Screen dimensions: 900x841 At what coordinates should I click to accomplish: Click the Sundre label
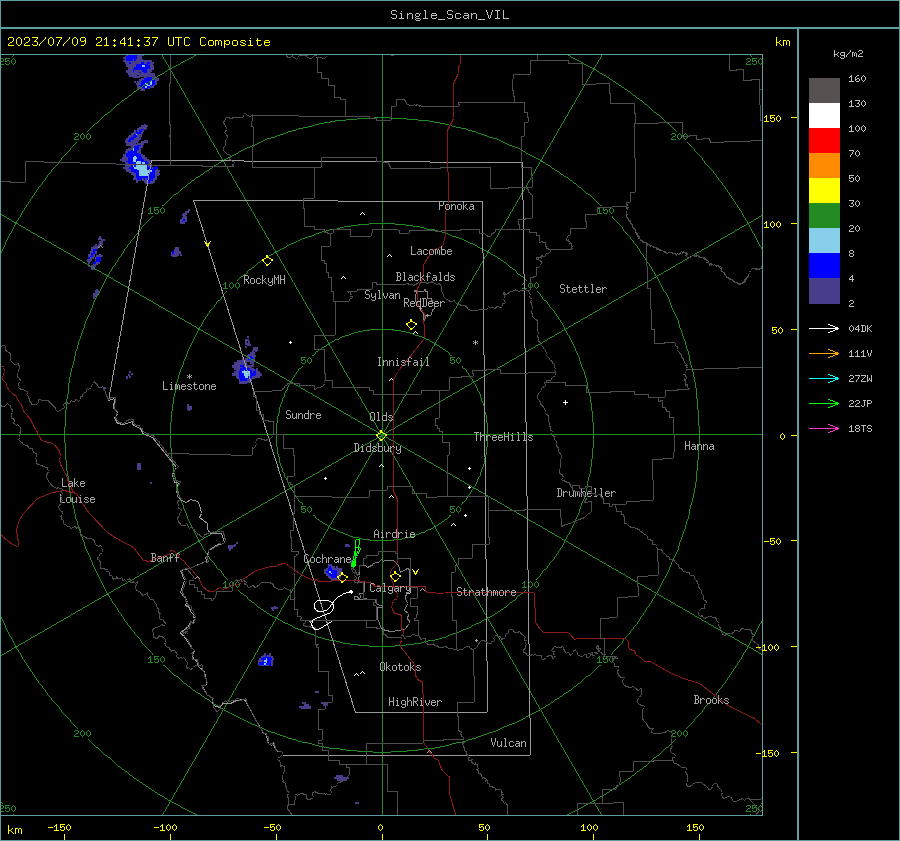(x=303, y=415)
